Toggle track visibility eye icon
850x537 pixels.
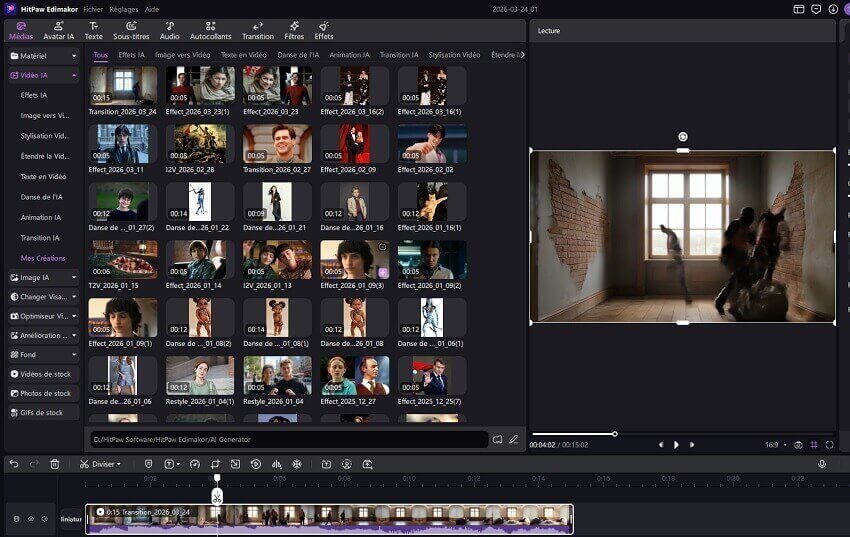[30, 519]
